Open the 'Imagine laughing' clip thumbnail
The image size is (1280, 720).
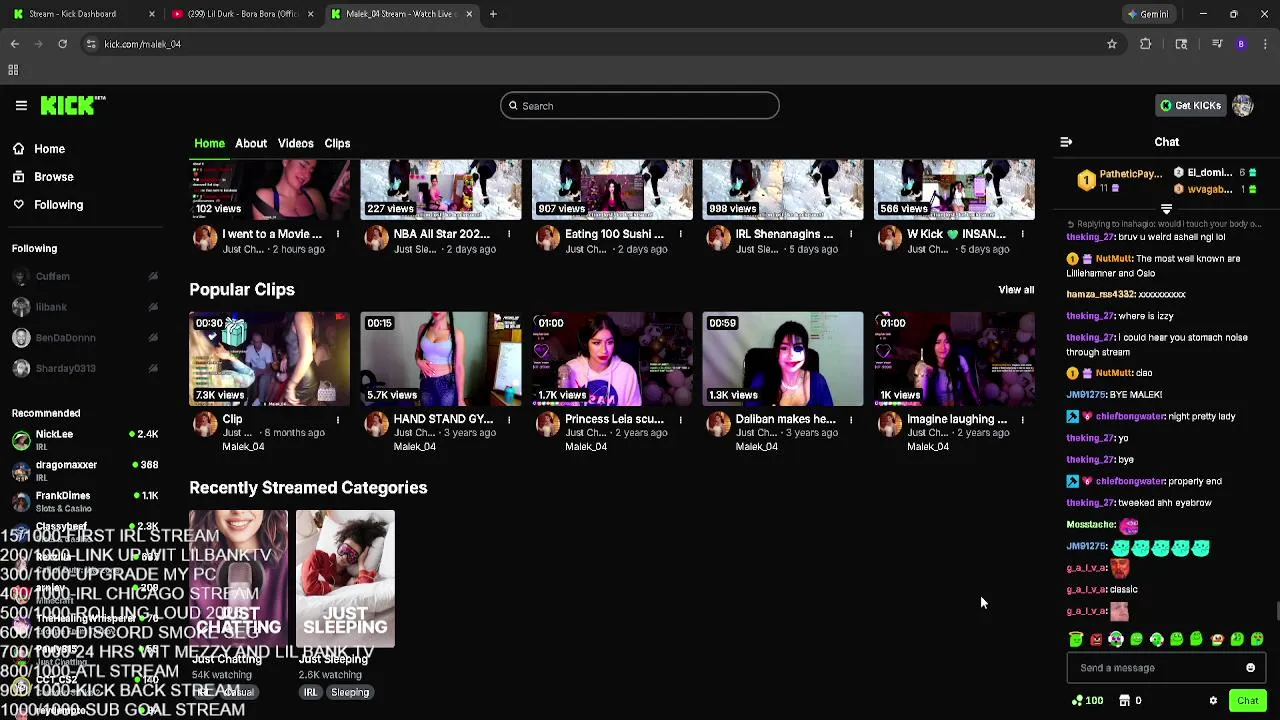pos(954,359)
